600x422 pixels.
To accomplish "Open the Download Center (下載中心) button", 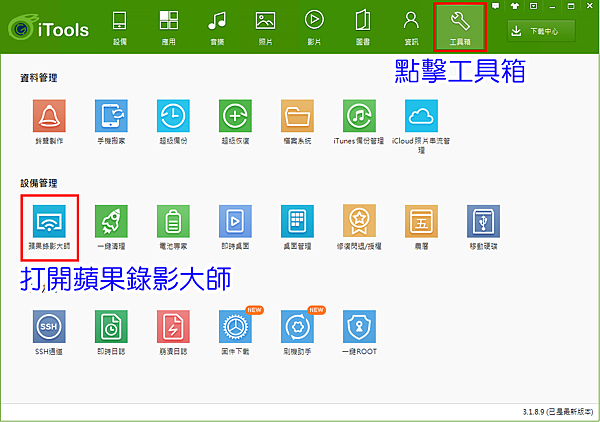I will coord(541,31).
